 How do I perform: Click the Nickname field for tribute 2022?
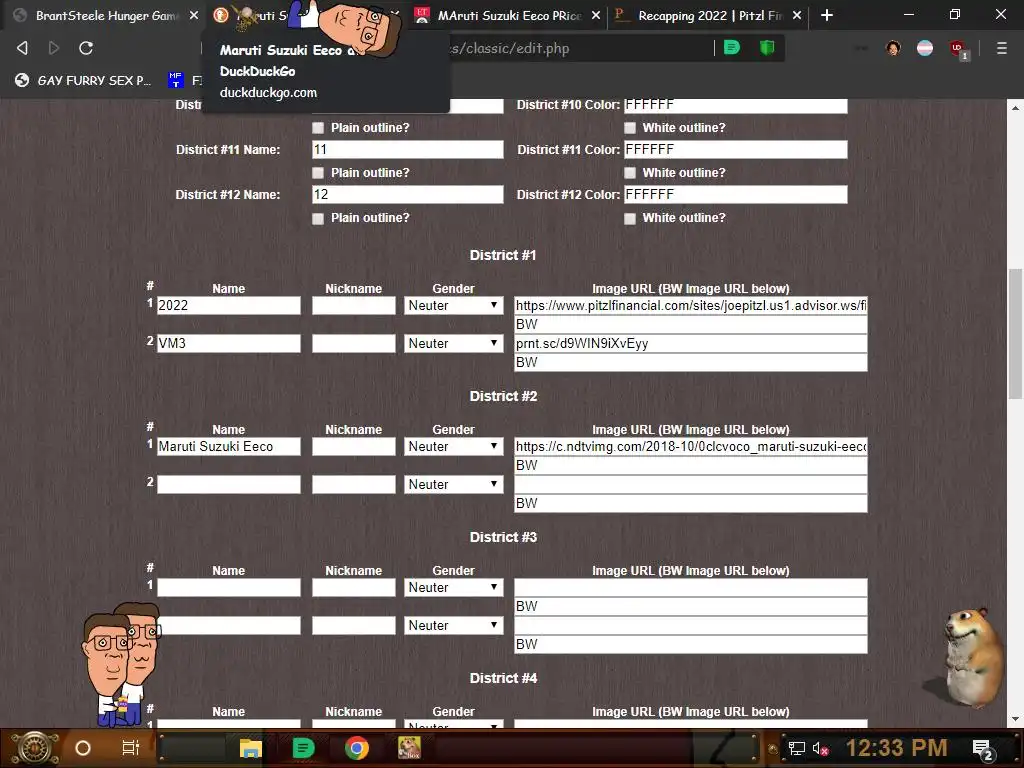(x=354, y=306)
